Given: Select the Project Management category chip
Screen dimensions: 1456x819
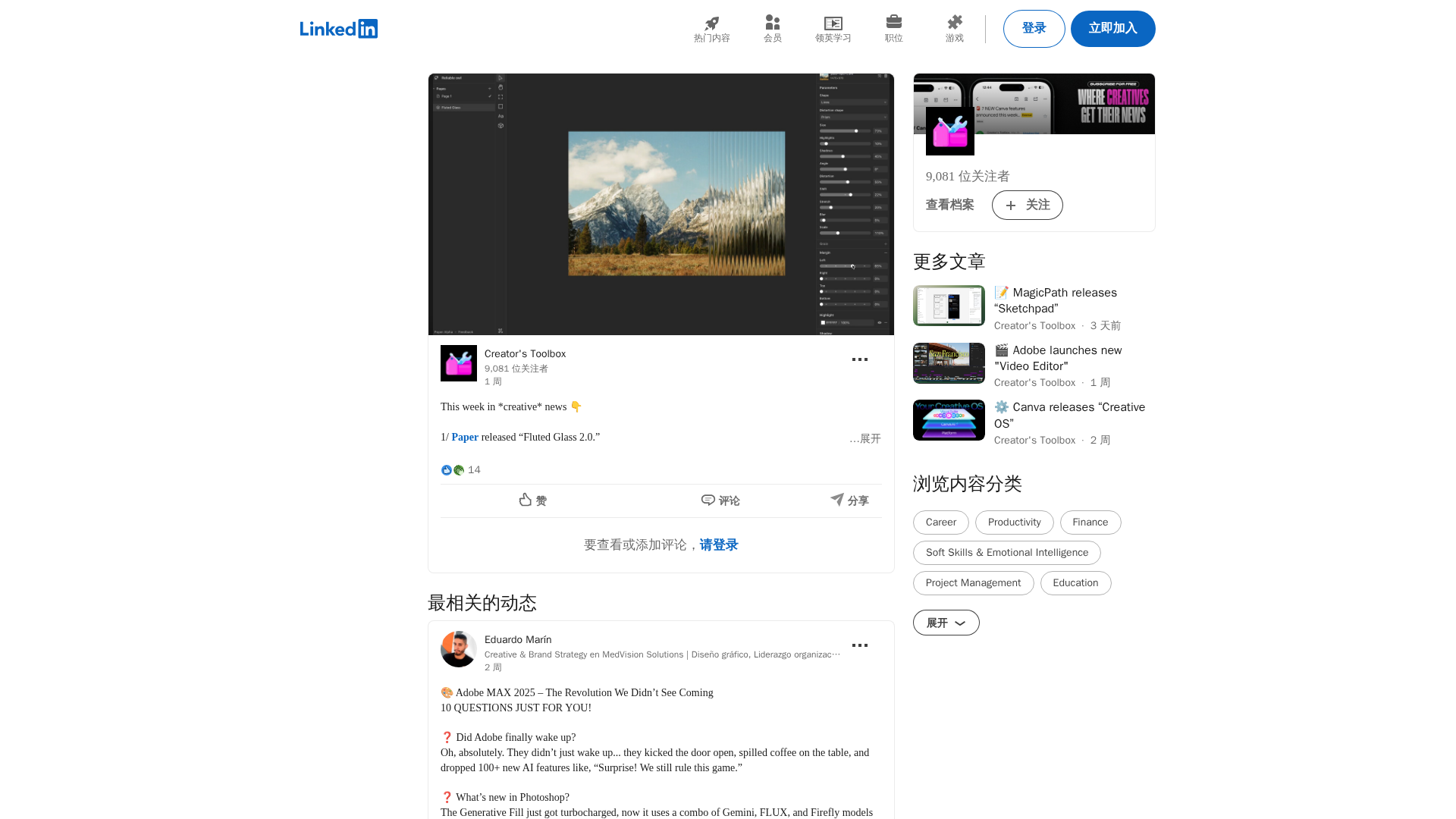Looking at the screenshot, I should point(973,583).
